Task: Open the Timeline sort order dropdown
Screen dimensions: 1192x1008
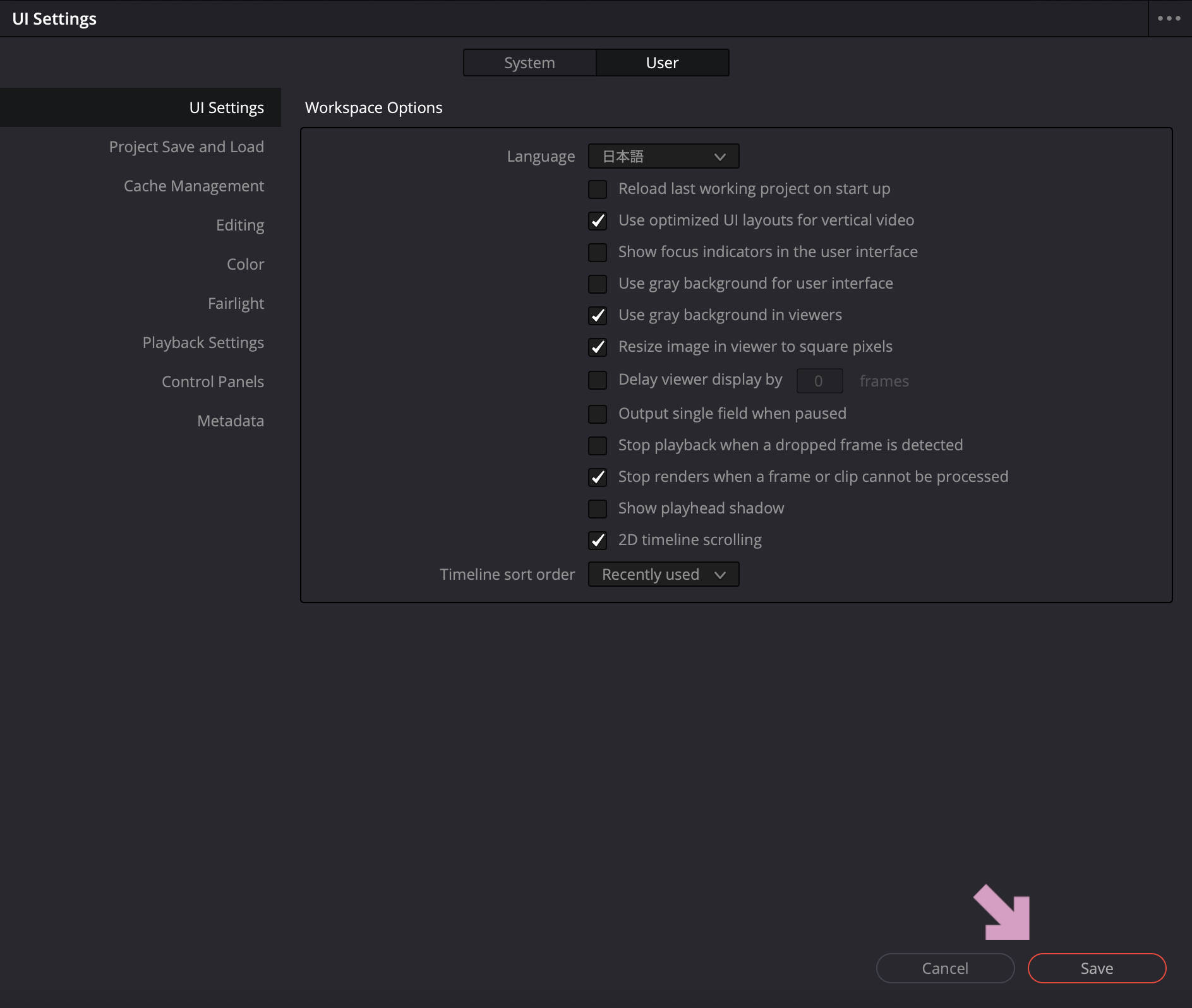Action: click(x=663, y=574)
